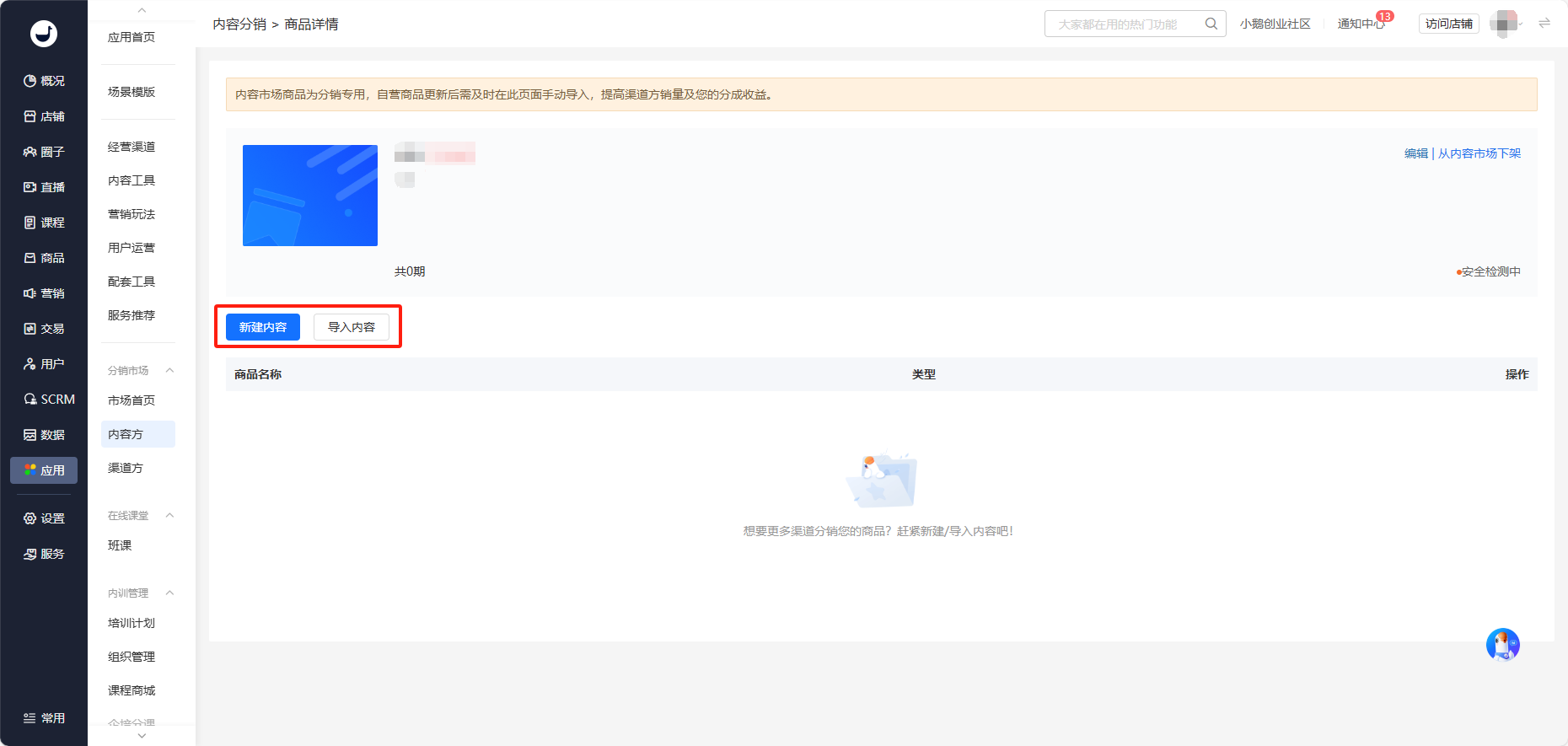This screenshot has height=746, width=1568.
Task: Click the 导入内容 button
Action: tap(352, 327)
